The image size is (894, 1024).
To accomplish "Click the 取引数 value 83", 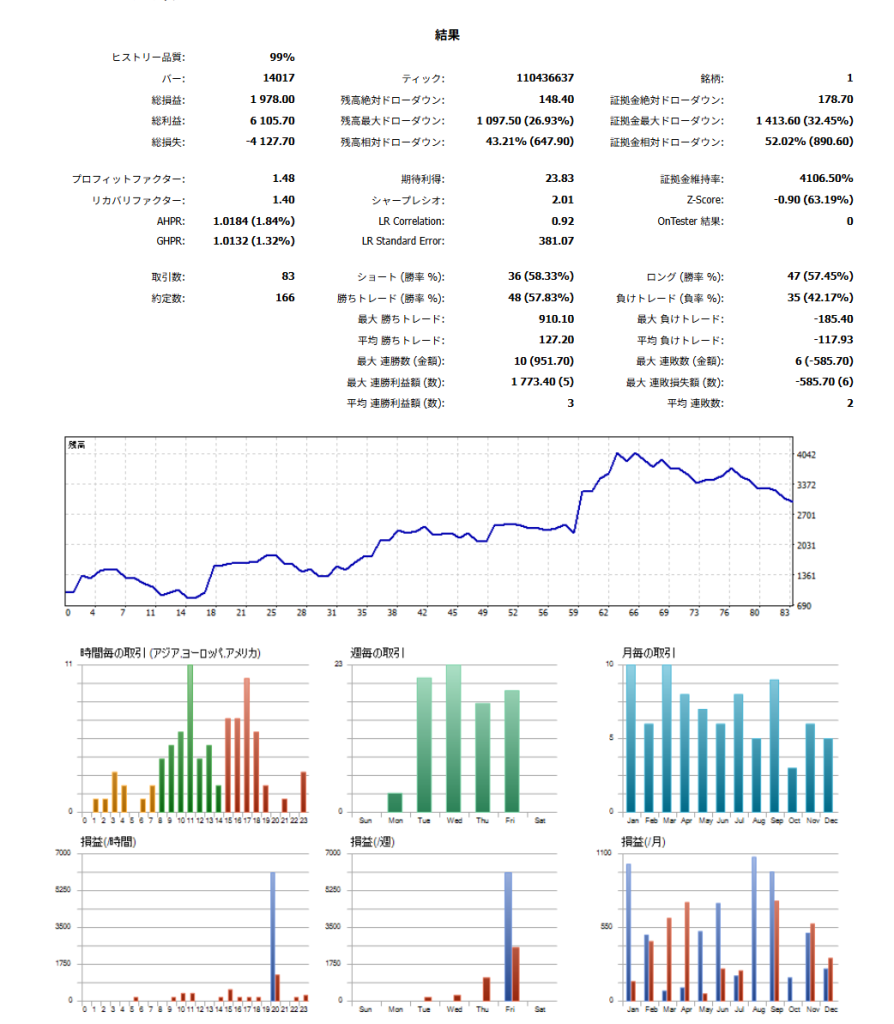I will 287,276.
